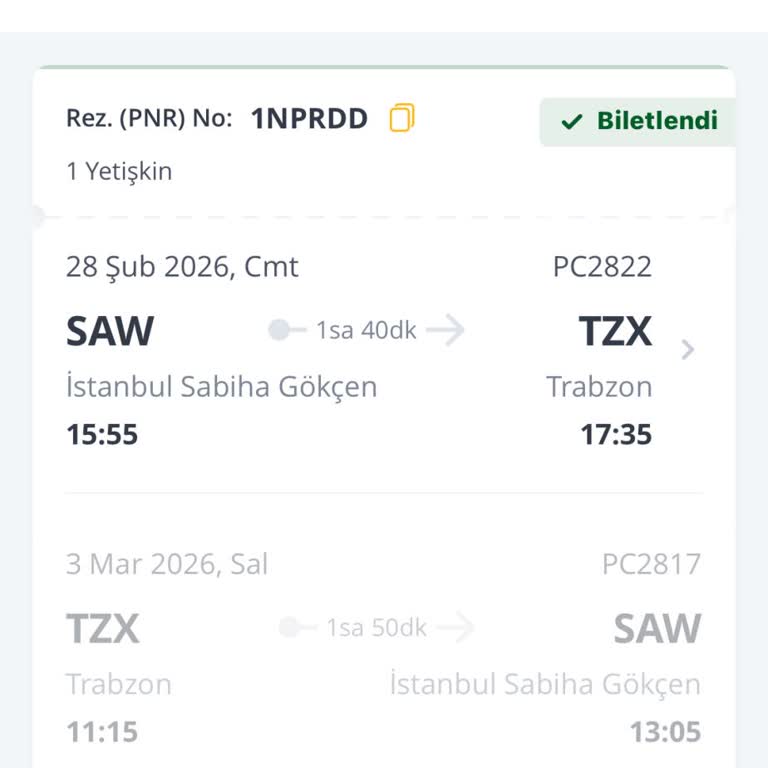Click the Rez. (PNR) No label
Viewport: 768px width, 768px height.
coord(149,119)
